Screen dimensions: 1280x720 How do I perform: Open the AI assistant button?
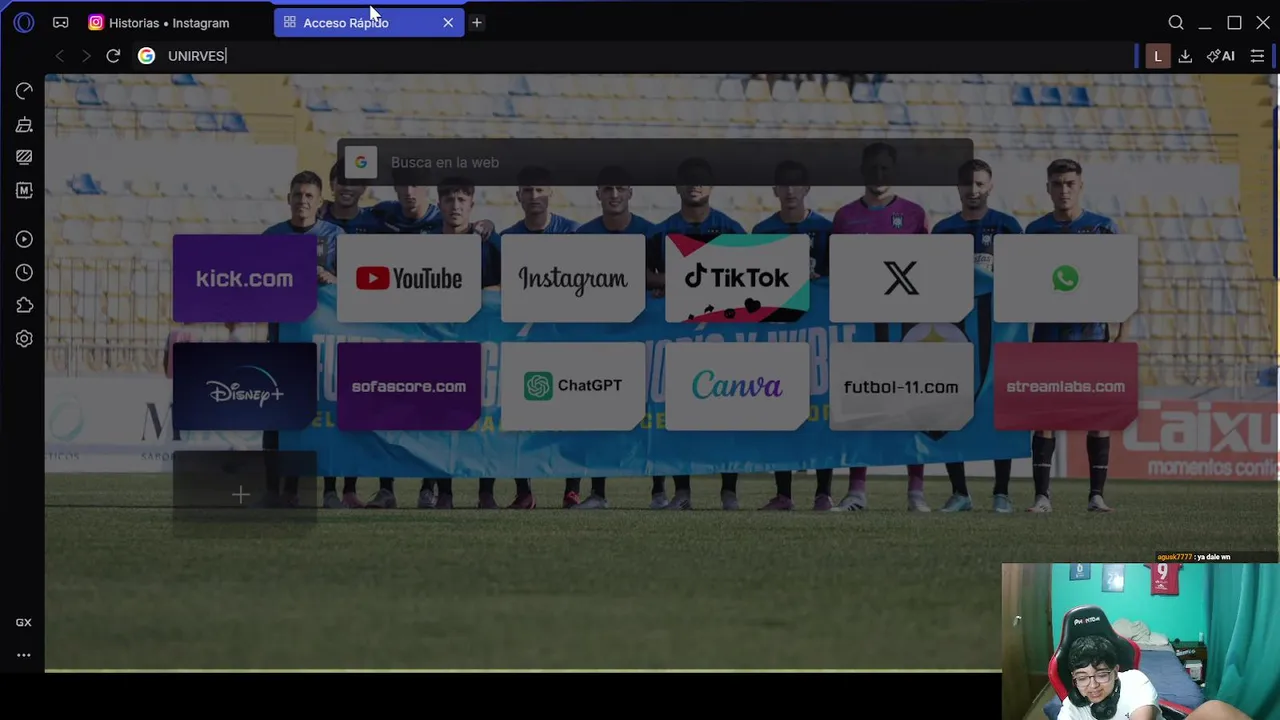point(1221,56)
